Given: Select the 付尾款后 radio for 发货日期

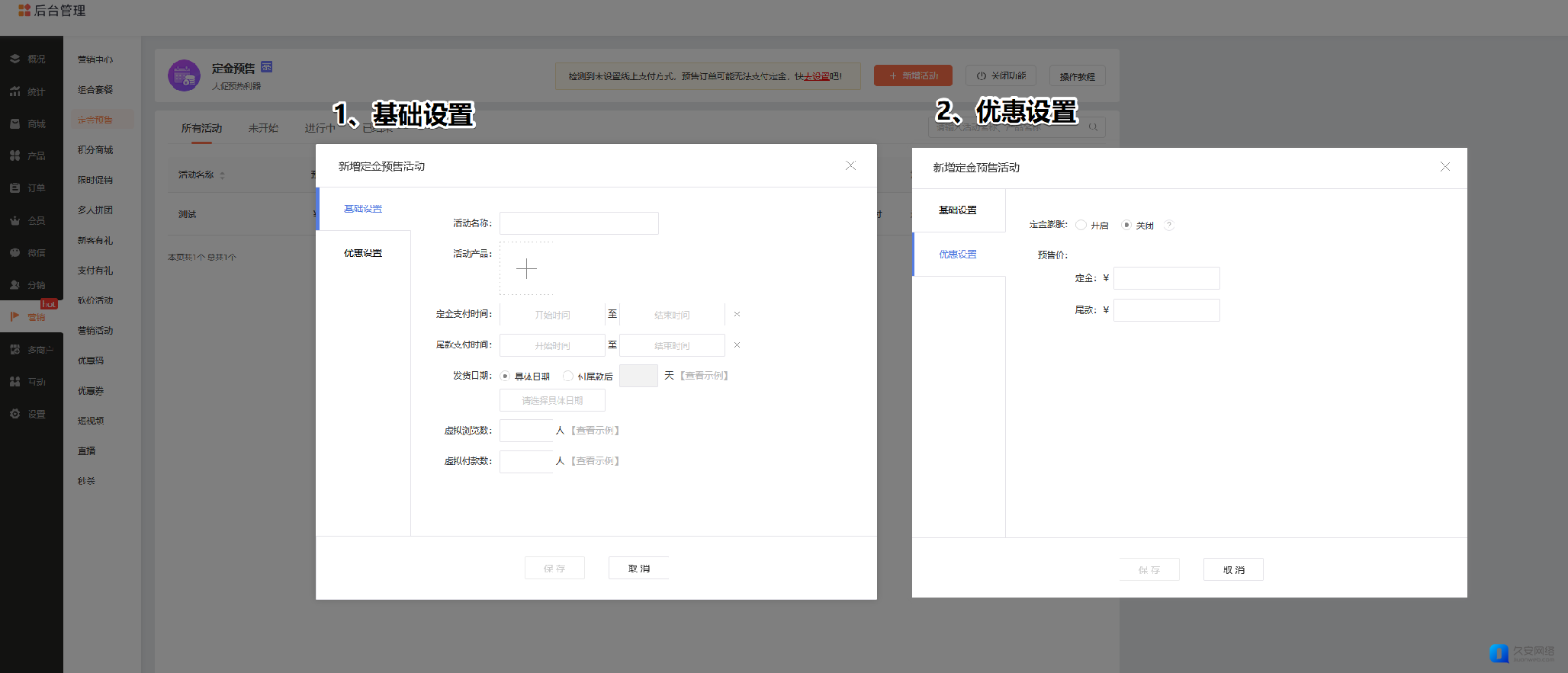Looking at the screenshot, I should [567, 376].
